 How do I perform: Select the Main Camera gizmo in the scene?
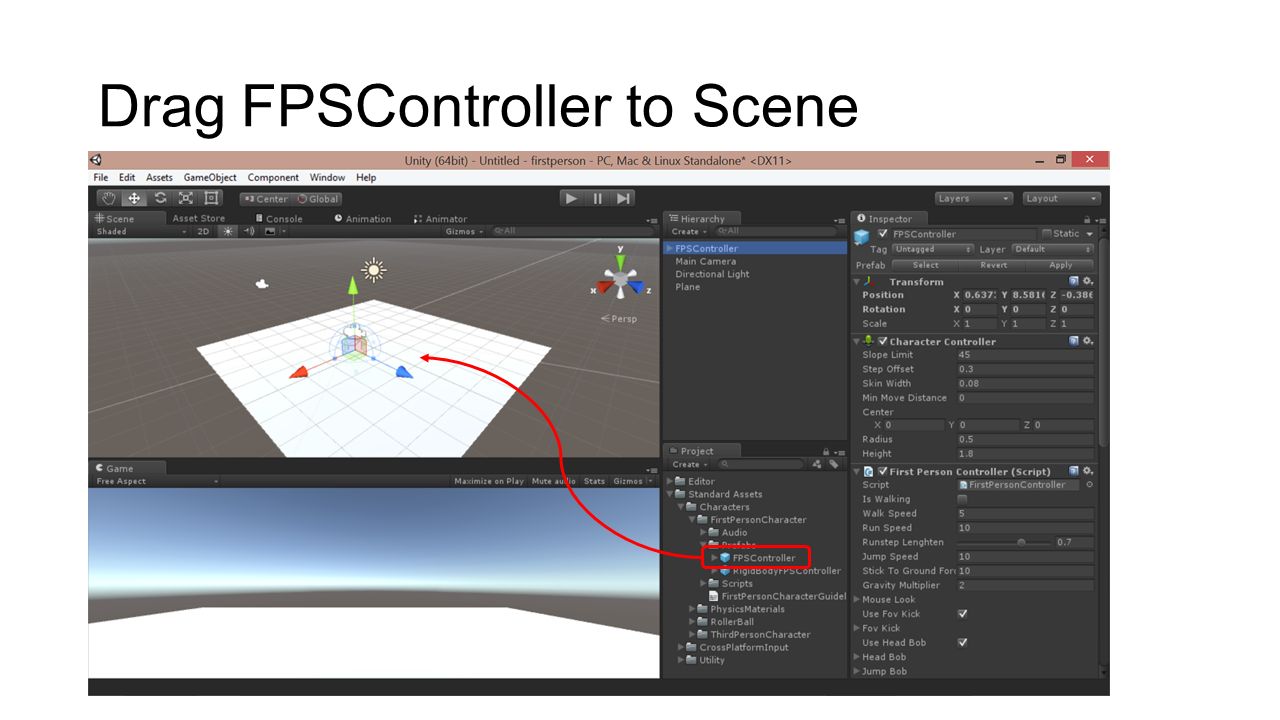tap(262, 284)
